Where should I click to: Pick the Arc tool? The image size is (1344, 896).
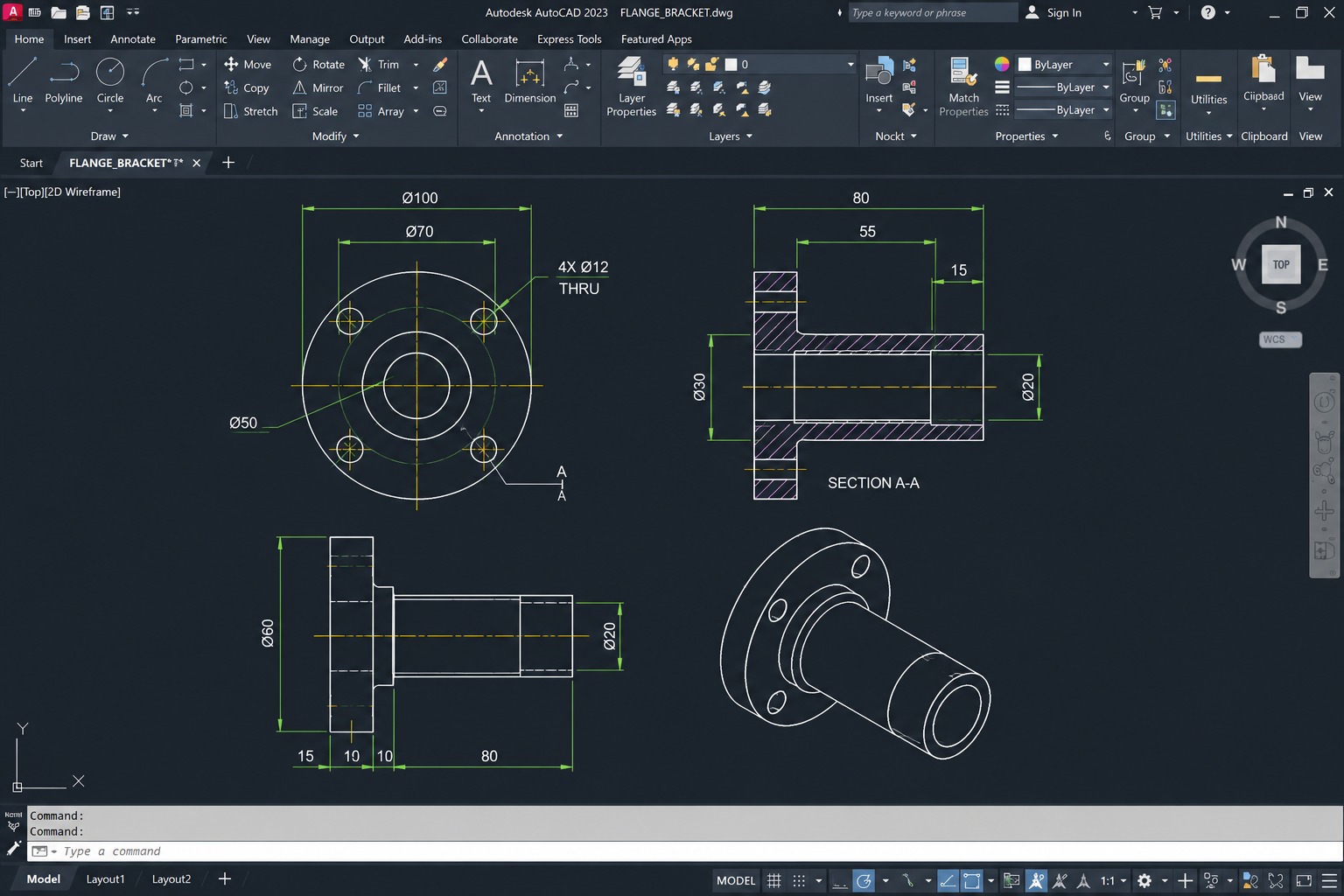[x=154, y=80]
